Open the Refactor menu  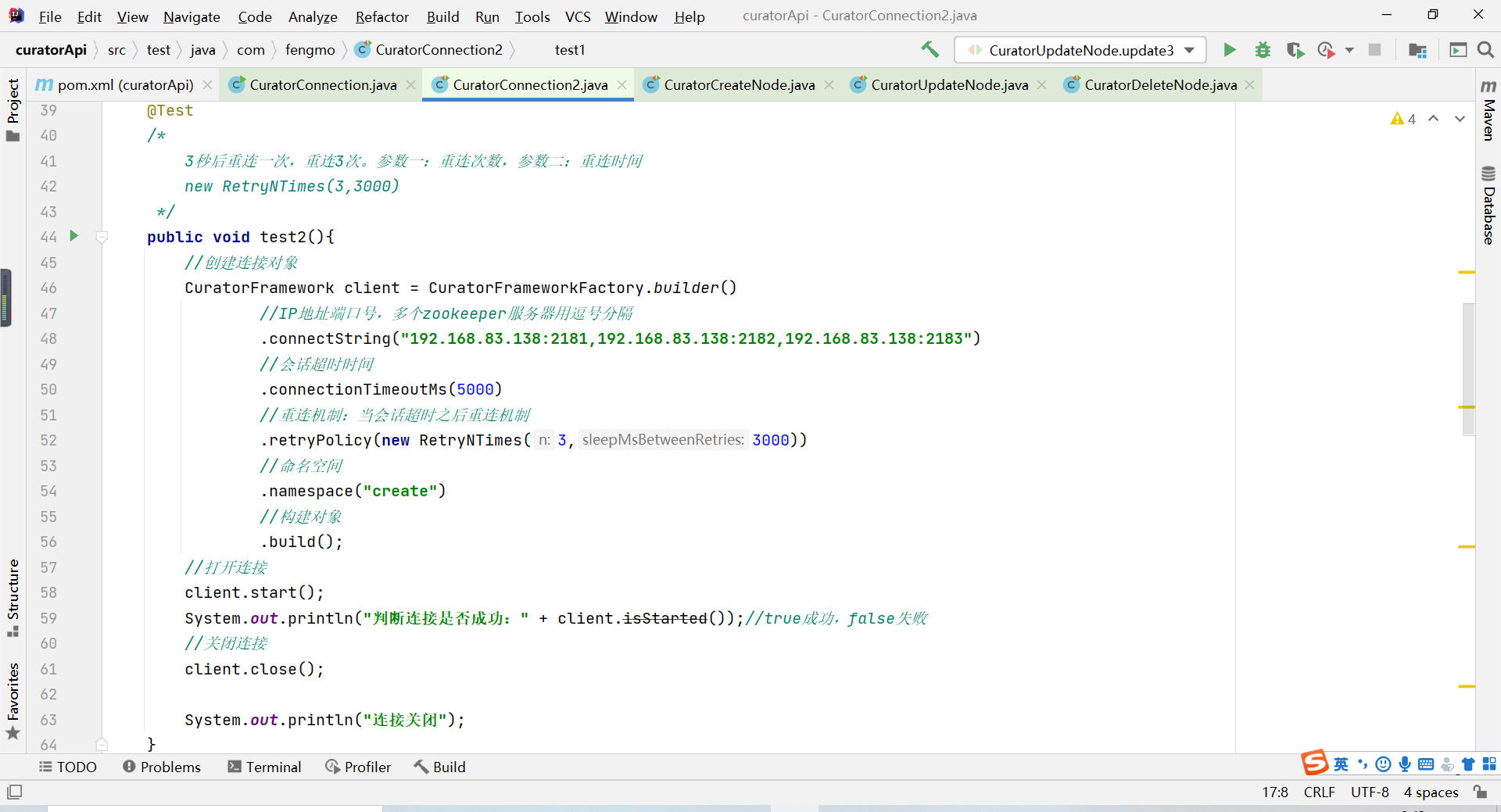coord(382,16)
